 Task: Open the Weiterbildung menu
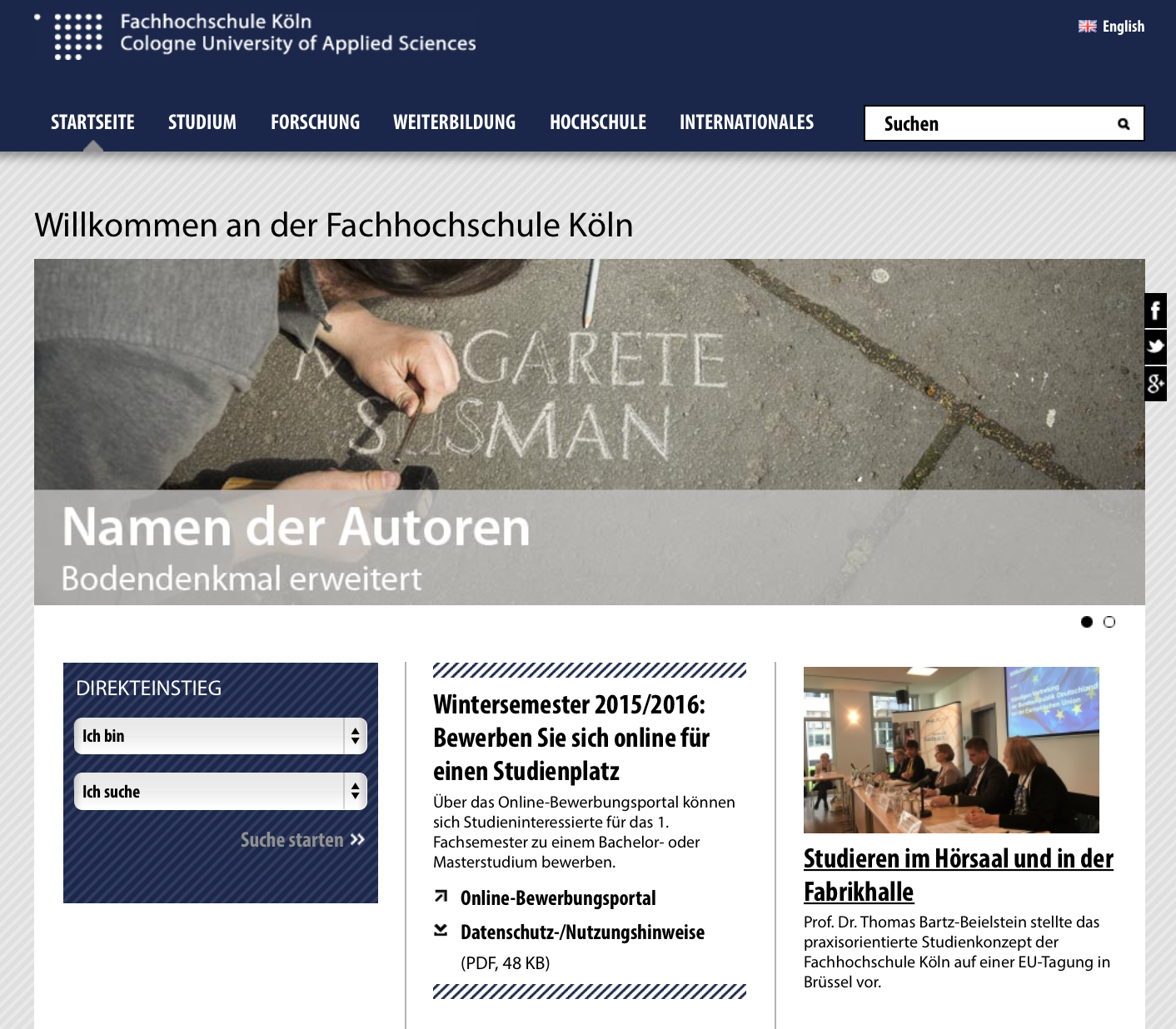(455, 122)
